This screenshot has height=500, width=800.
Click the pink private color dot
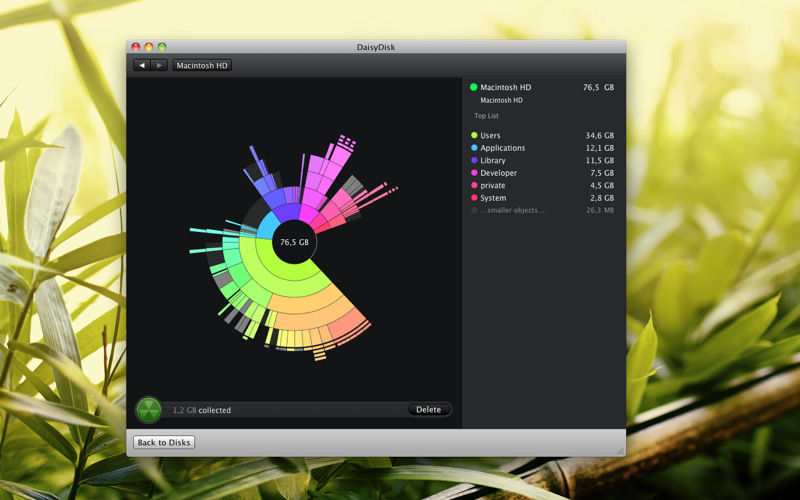tap(474, 185)
